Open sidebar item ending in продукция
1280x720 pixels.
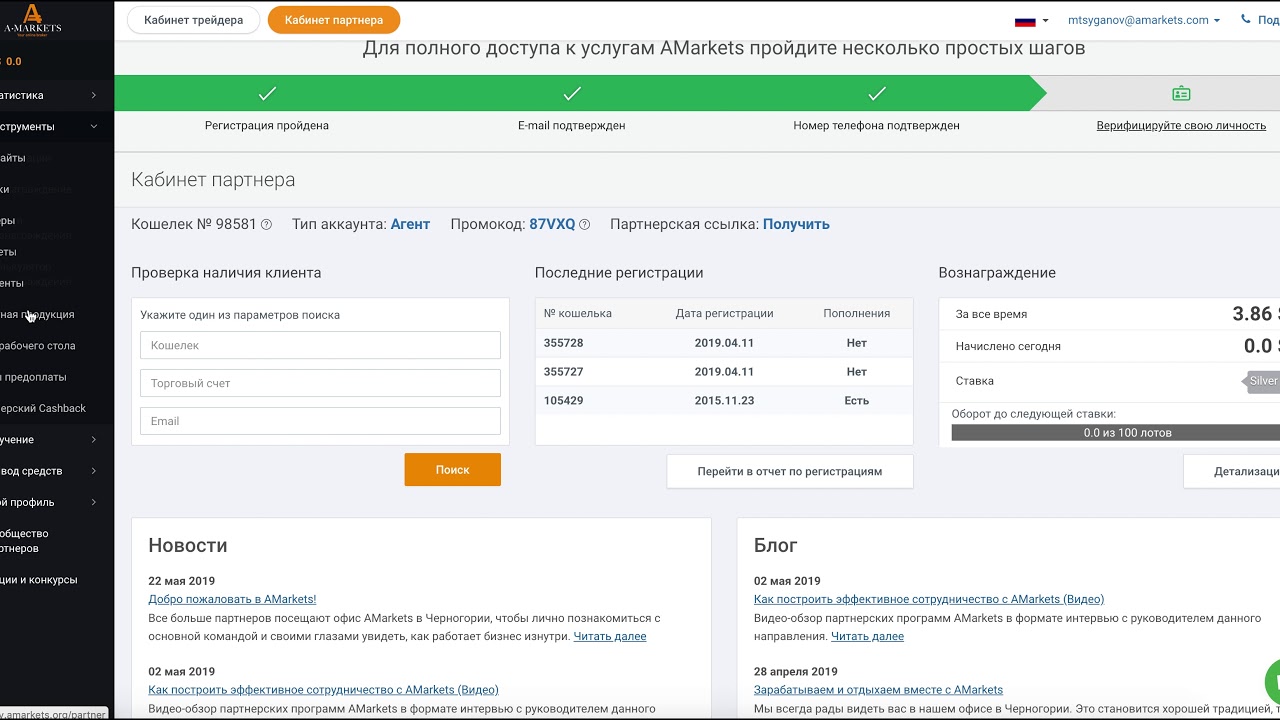[38, 314]
